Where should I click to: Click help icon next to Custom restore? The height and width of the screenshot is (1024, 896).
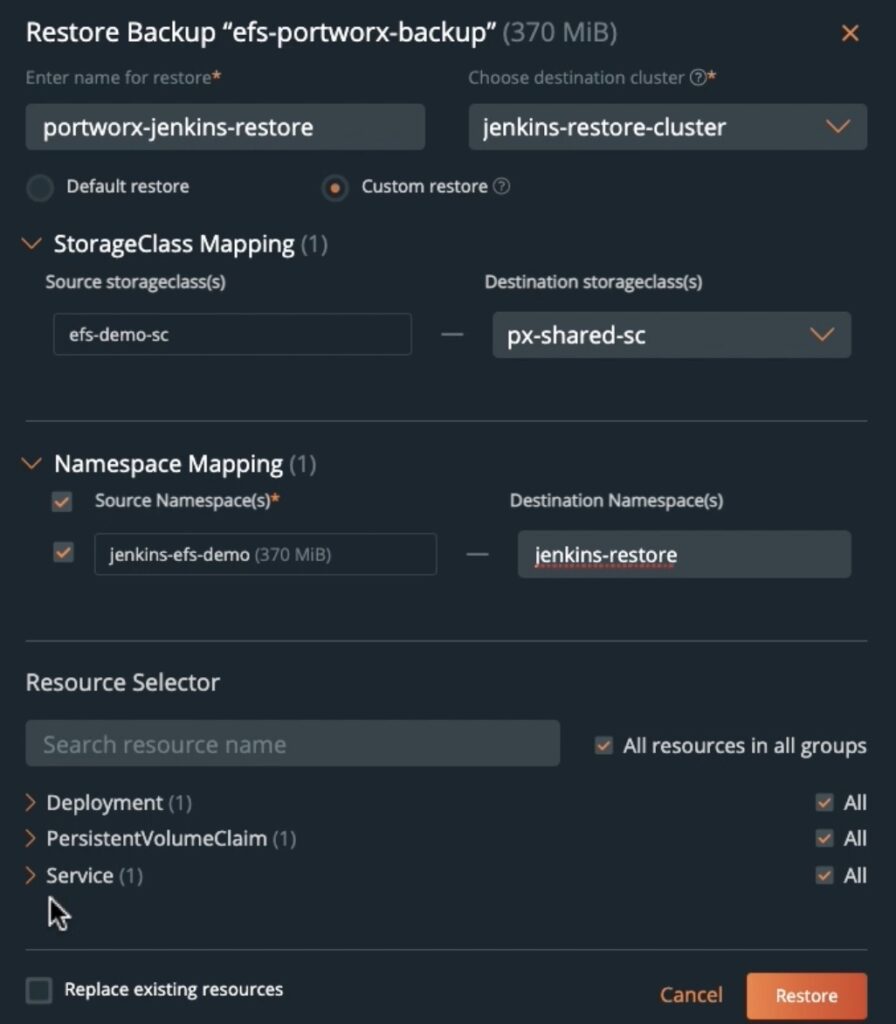tap(502, 187)
